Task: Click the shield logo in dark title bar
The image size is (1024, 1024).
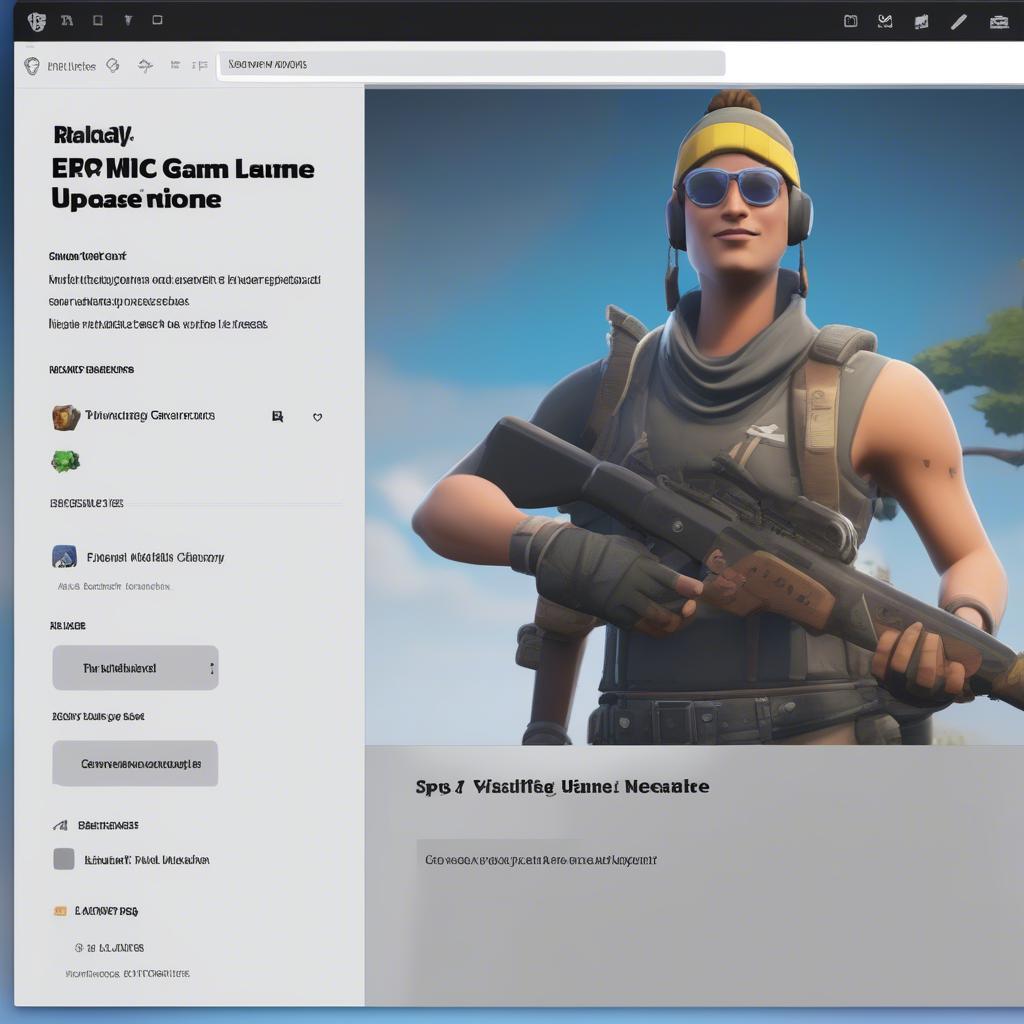Action: click(37, 22)
